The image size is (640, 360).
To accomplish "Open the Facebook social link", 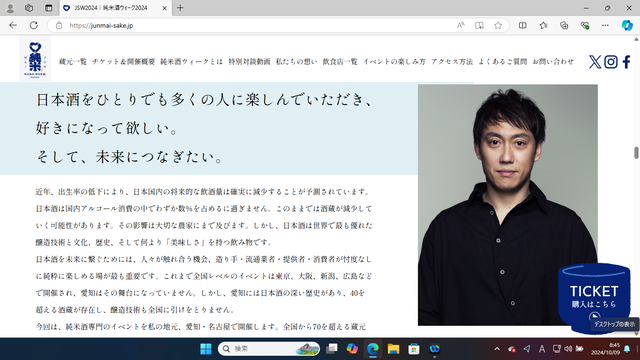I will 627,62.
